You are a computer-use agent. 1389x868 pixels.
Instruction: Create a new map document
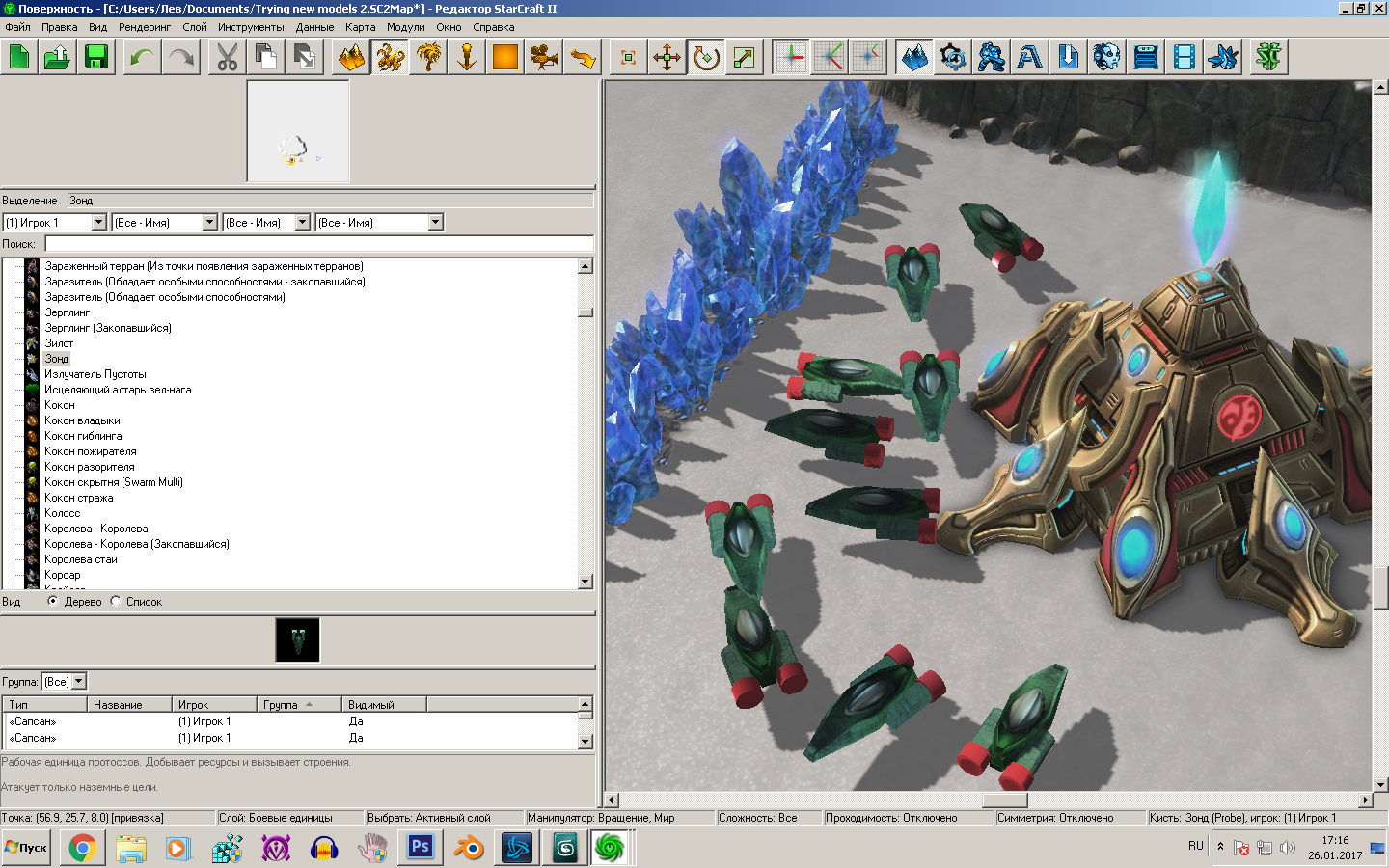(x=19, y=57)
